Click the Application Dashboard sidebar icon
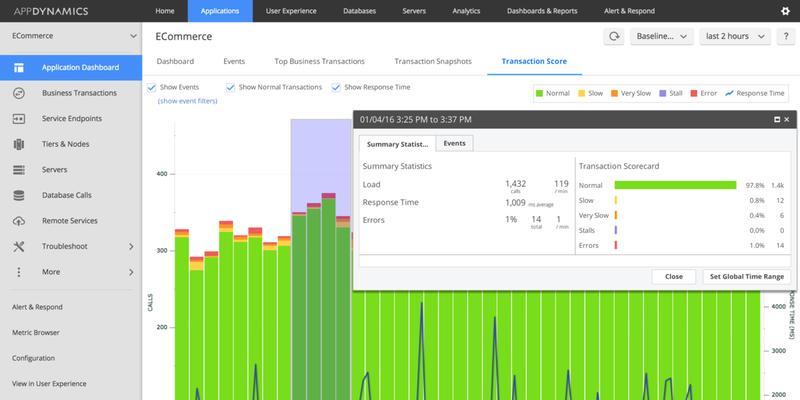Viewport: 800px width, 400px height. point(19,67)
